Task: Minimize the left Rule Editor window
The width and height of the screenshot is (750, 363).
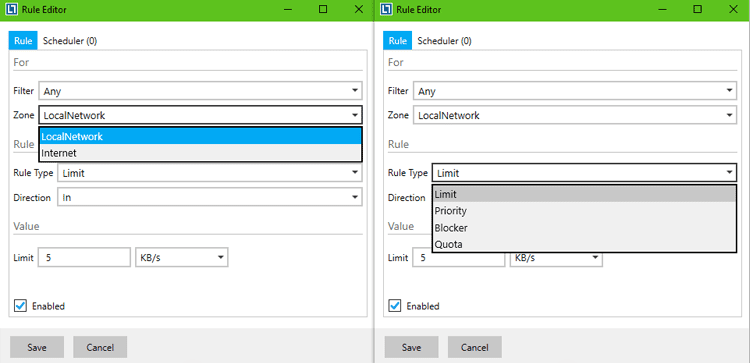Action: coord(287,10)
